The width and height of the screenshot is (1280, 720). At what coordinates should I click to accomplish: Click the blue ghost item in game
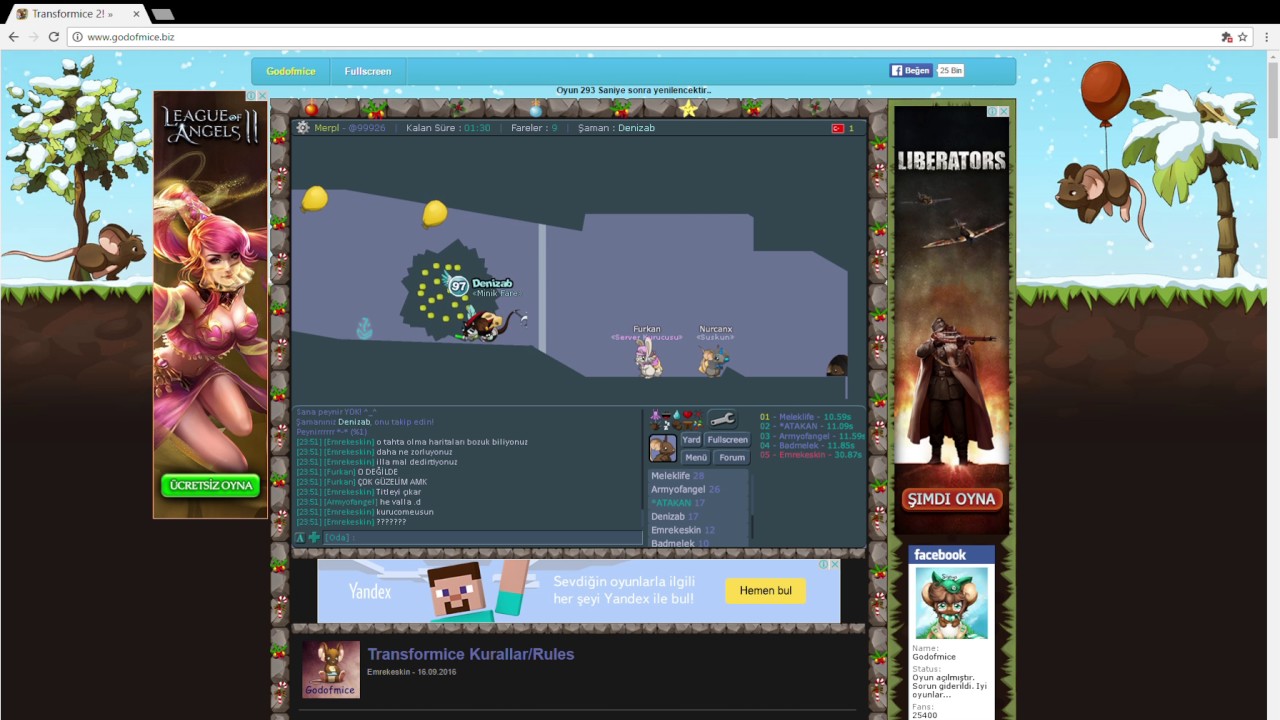pos(364,328)
